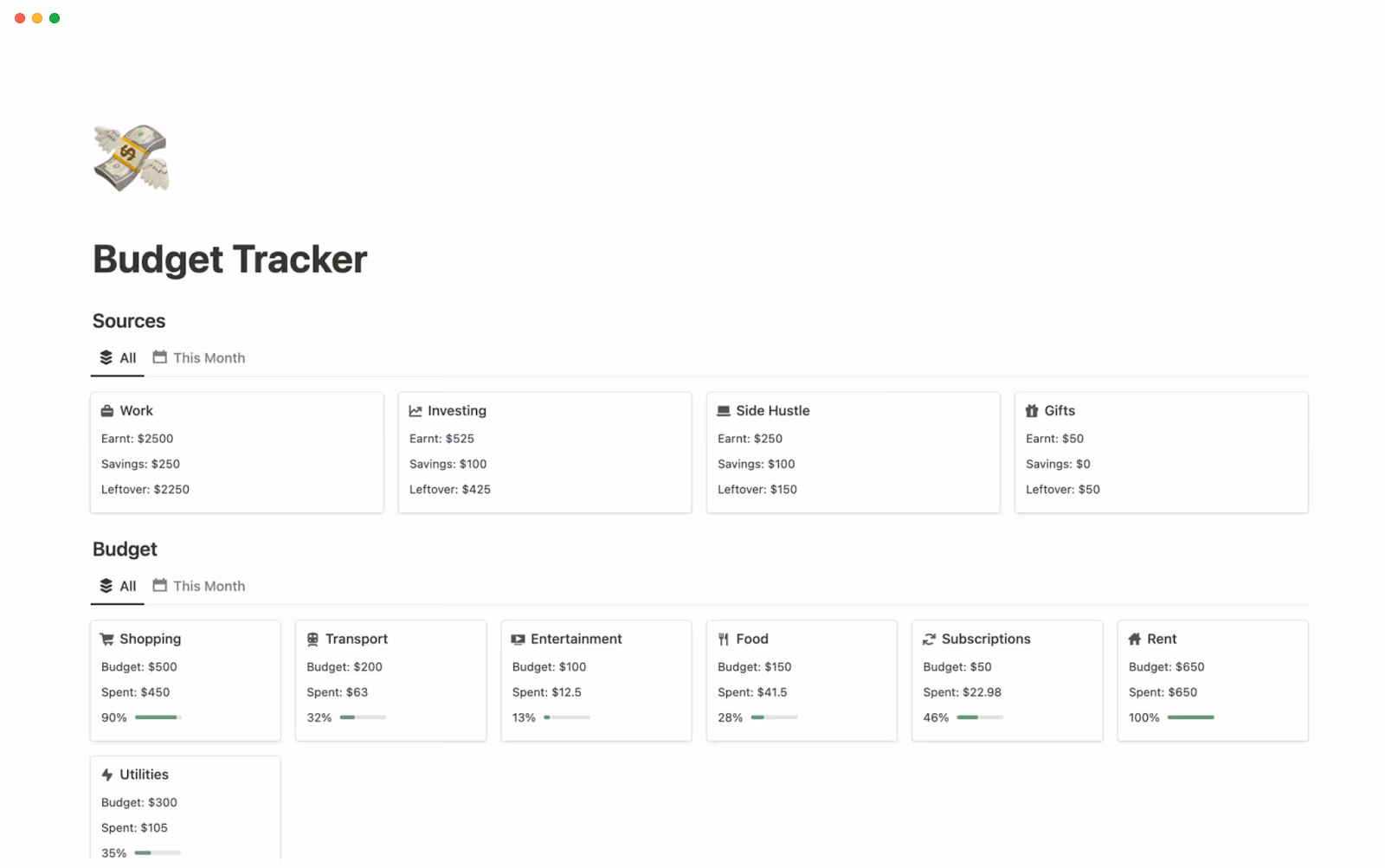The height and width of the screenshot is (868, 1385).
Task: Select the chart icon beside Investing
Action: point(416,410)
